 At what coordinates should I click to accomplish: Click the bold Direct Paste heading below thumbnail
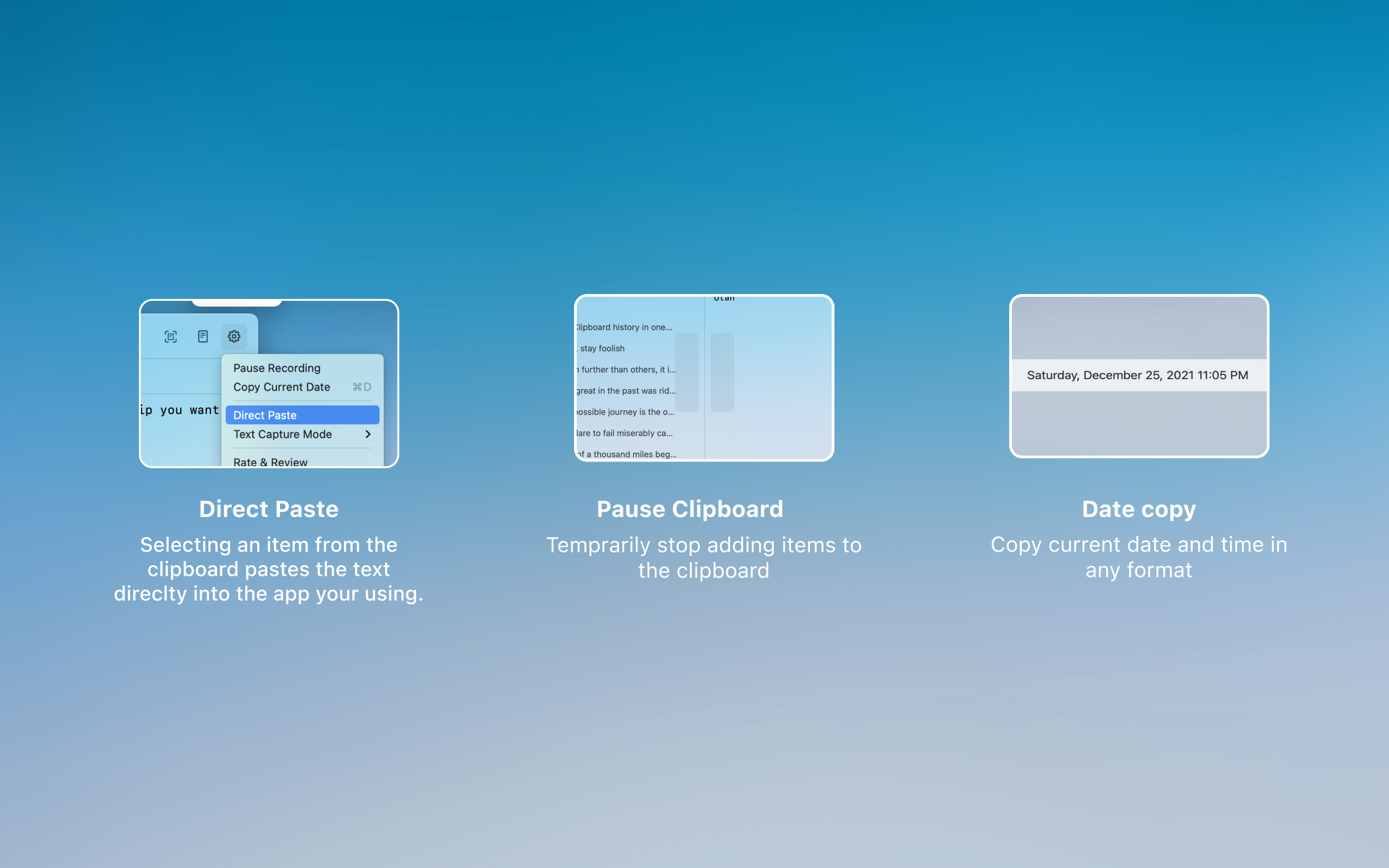coord(269,509)
